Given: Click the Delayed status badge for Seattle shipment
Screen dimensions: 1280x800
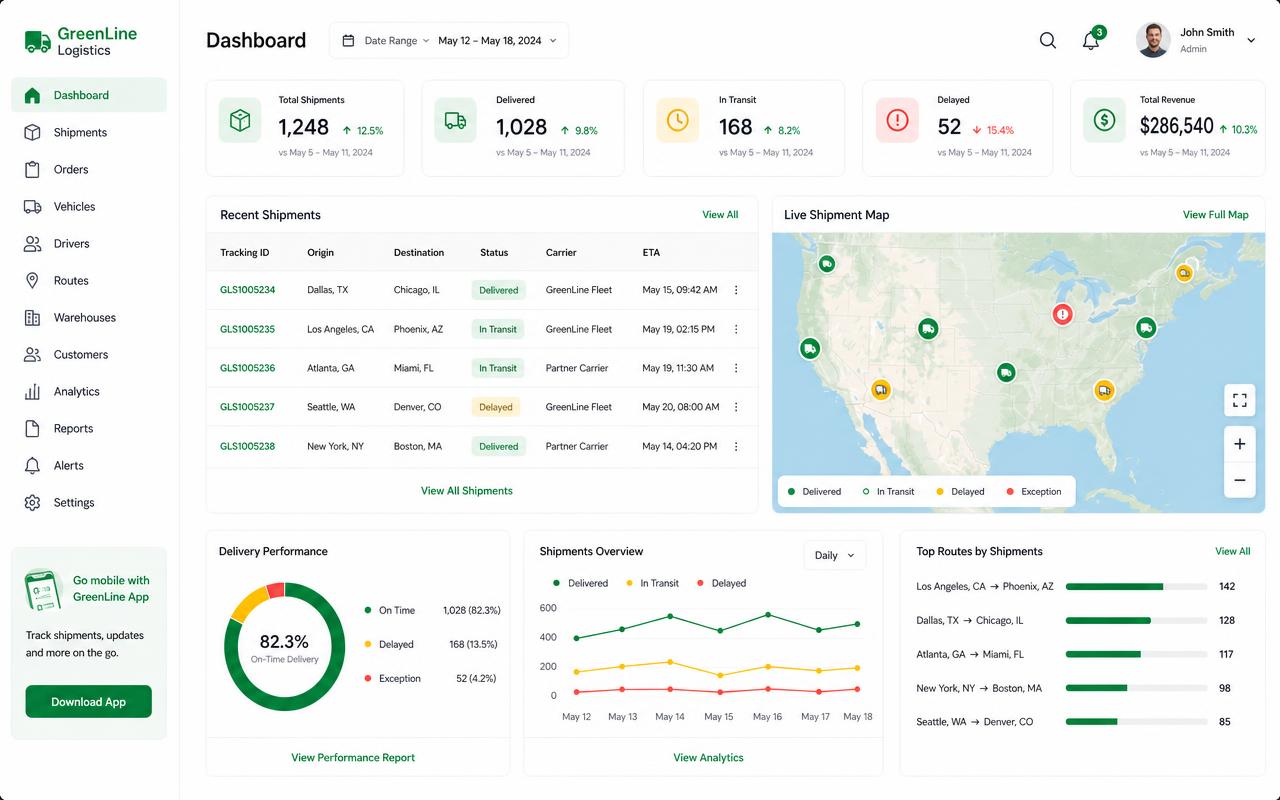Looking at the screenshot, I should [496, 407].
